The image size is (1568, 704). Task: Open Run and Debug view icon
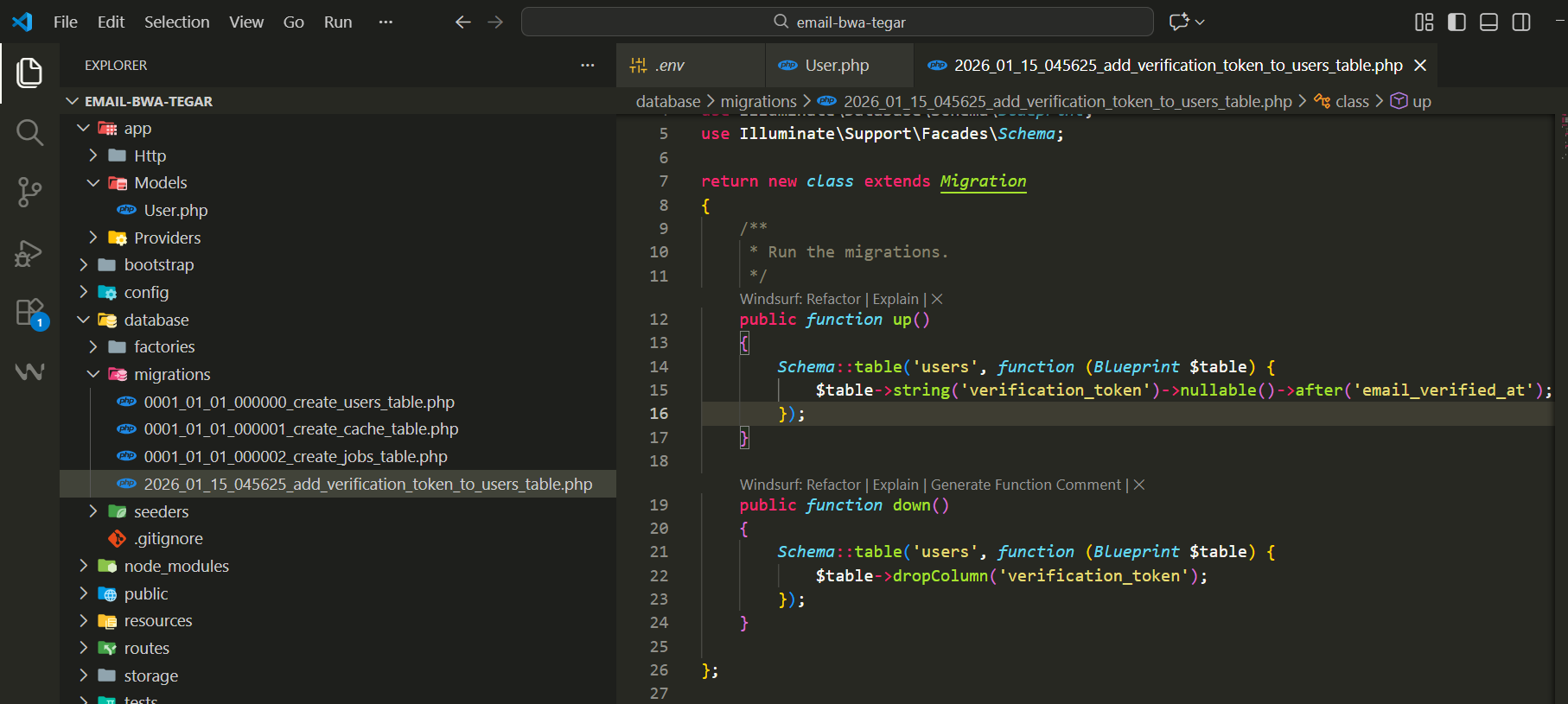coord(29,252)
